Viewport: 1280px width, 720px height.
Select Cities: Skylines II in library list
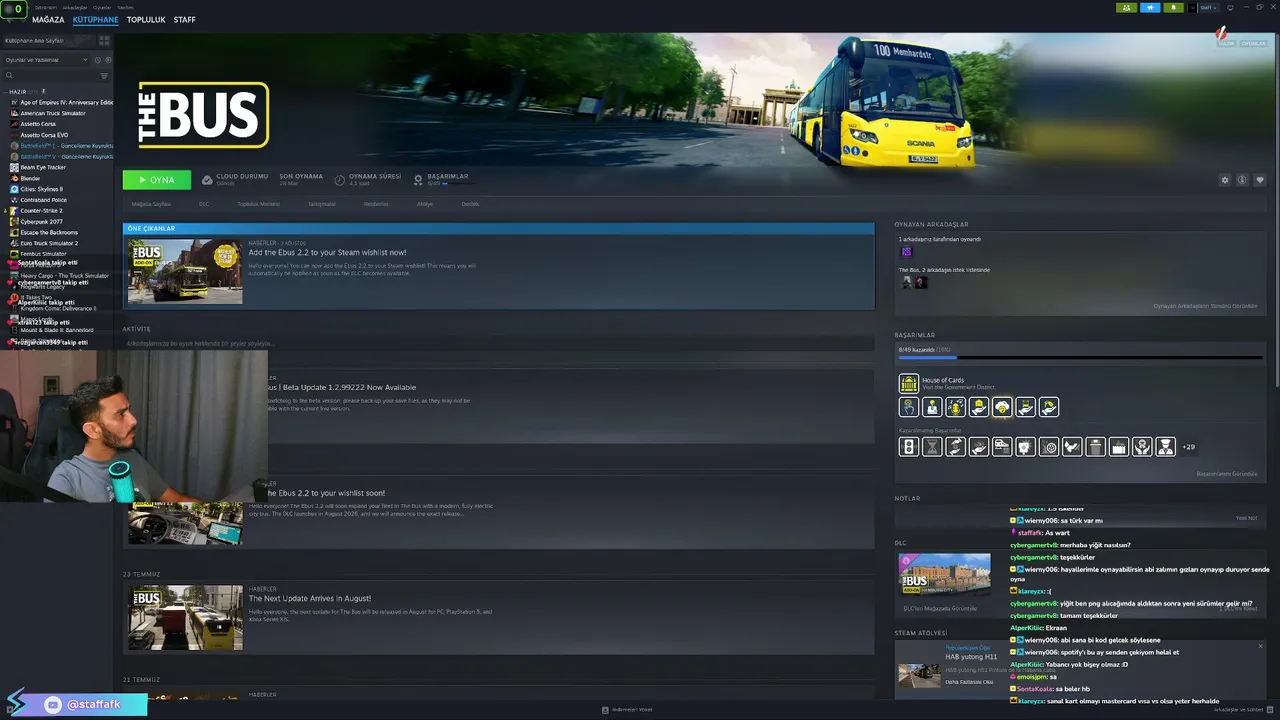point(36,189)
